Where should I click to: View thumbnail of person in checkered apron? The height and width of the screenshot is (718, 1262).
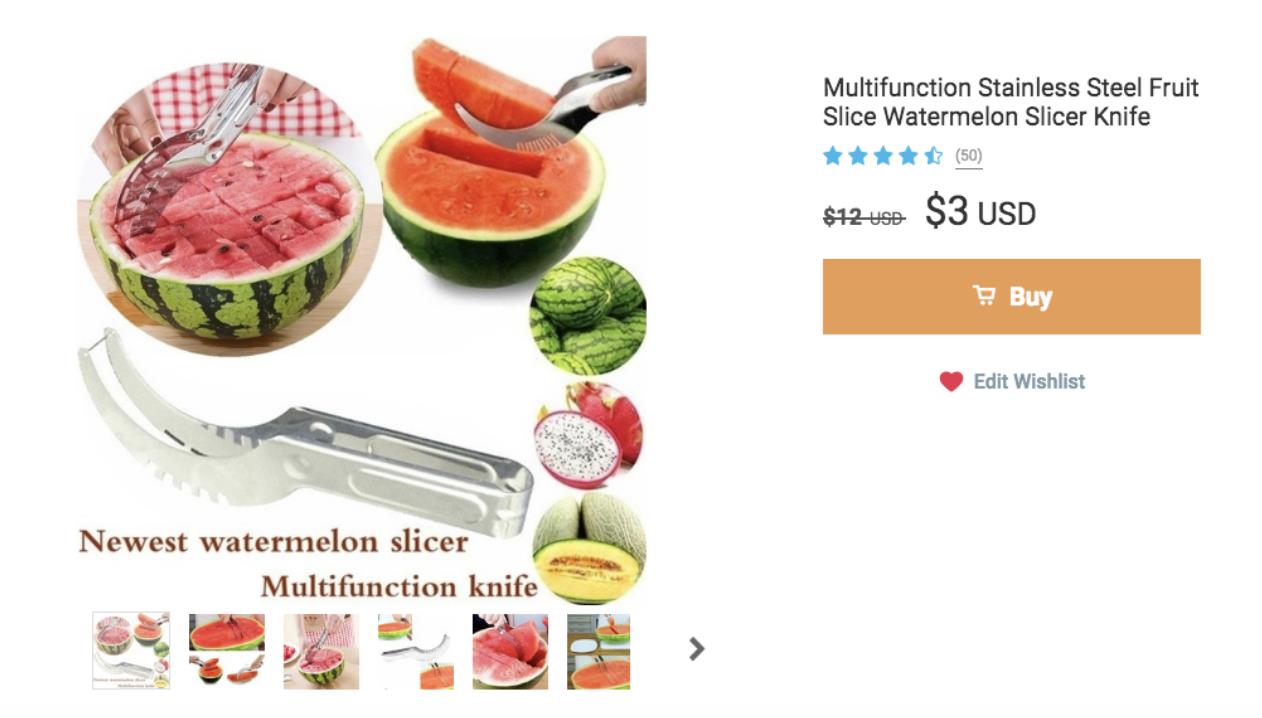coord(321,651)
